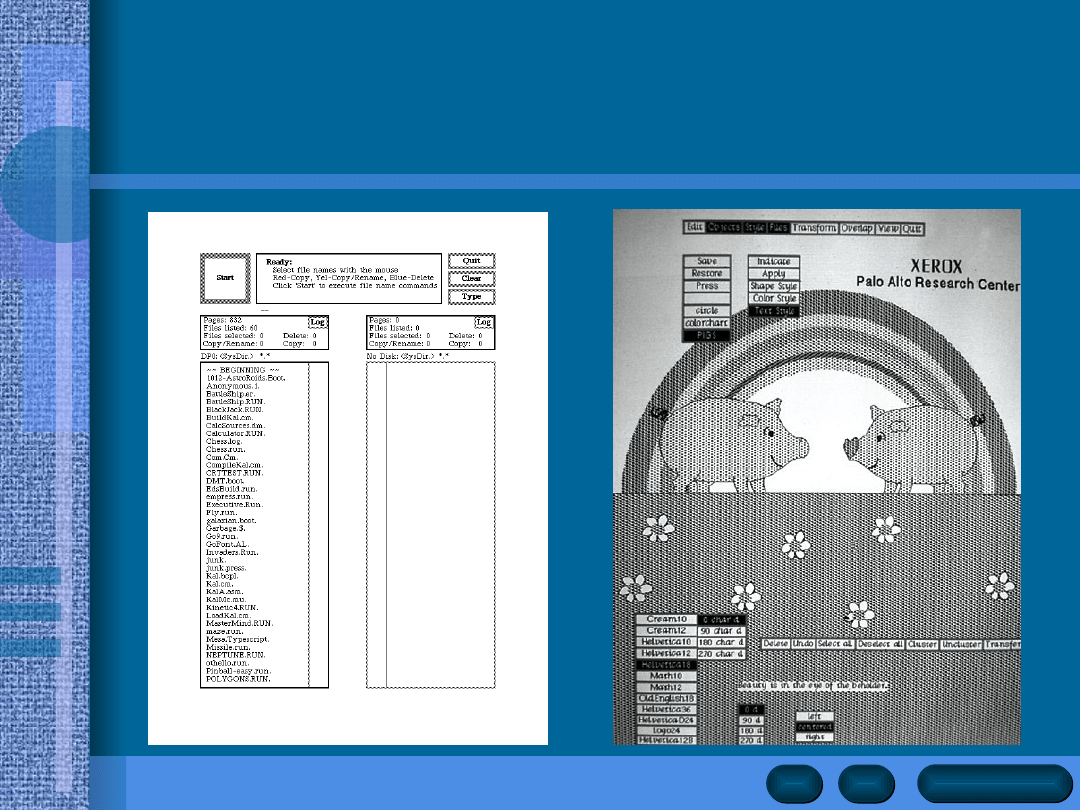This screenshot has width=1080, height=810.
Task: Open the Transform menu
Action: pyautogui.click(x=814, y=228)
